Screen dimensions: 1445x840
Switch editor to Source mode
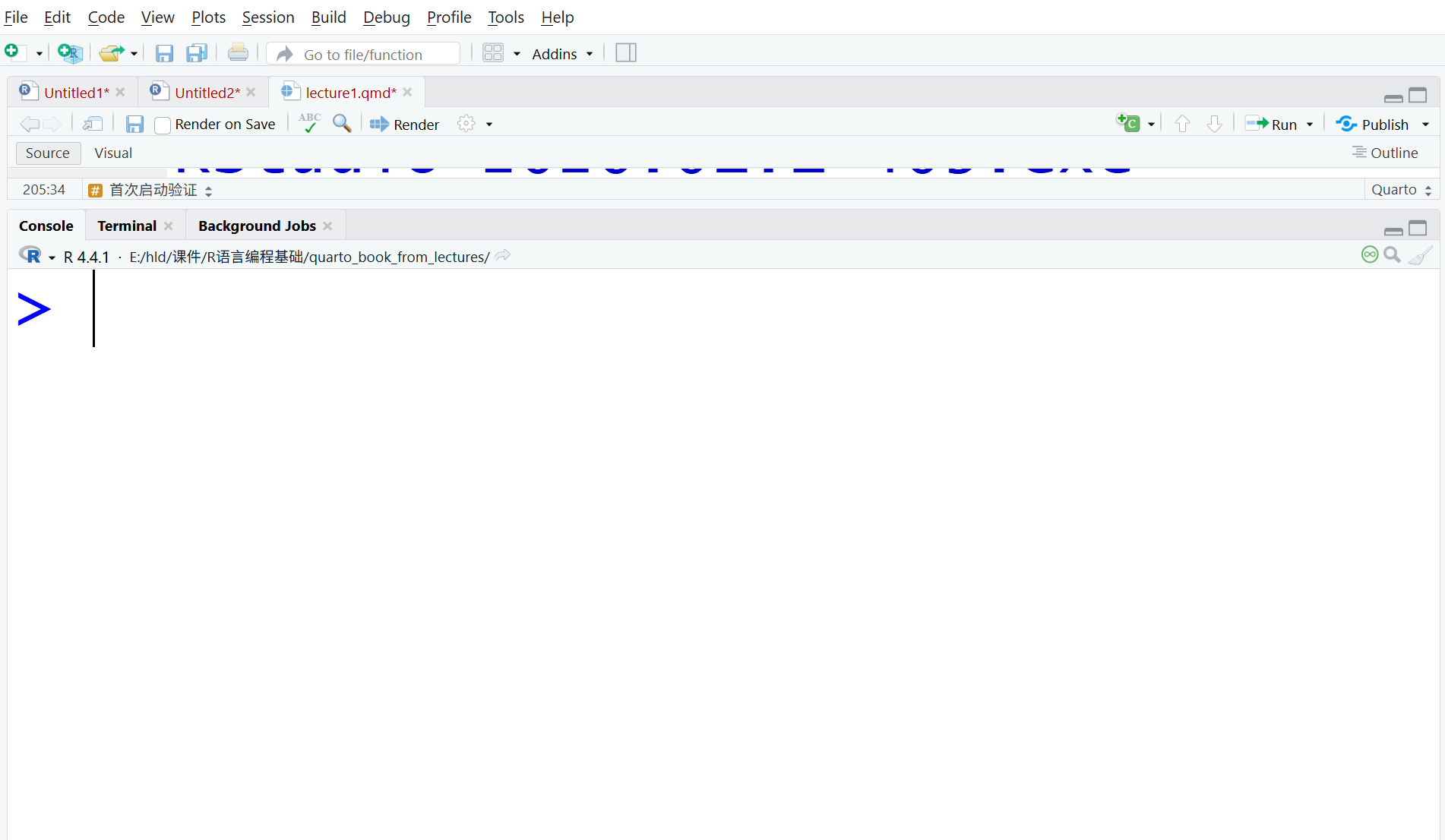pyautogui.click(x=48, y=153)
